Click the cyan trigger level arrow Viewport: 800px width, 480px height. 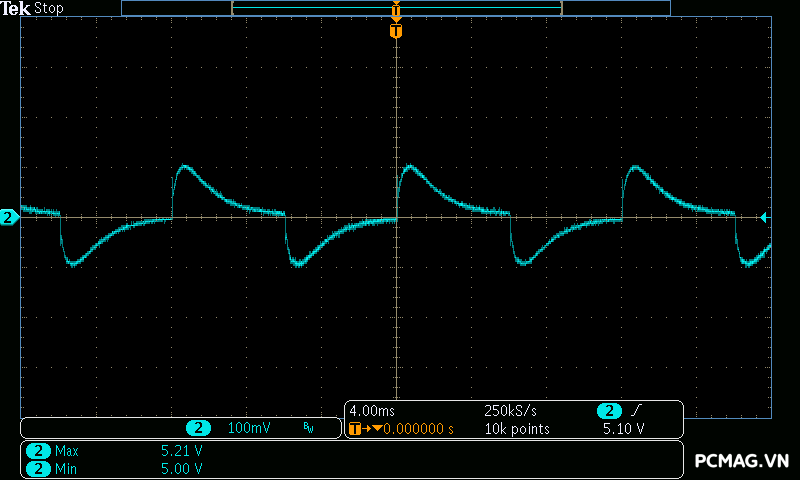(765, 217)
